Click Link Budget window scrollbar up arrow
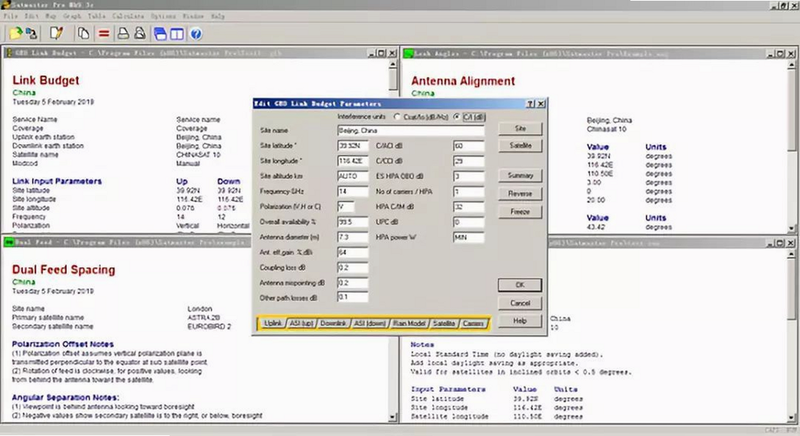This screenshot has width=800, height=436. click(x=393, y=65)
